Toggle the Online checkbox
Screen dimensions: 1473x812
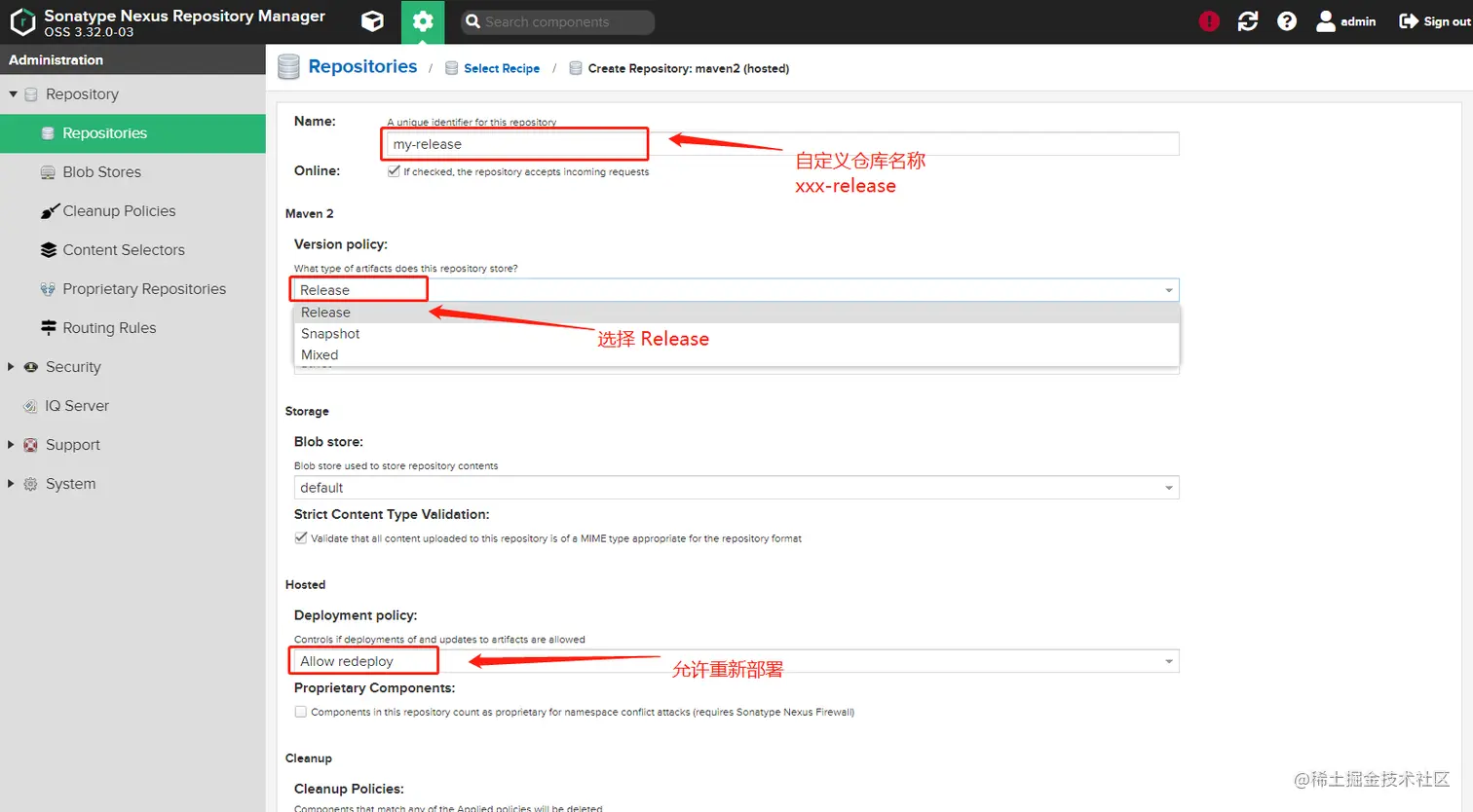point(394,171)
